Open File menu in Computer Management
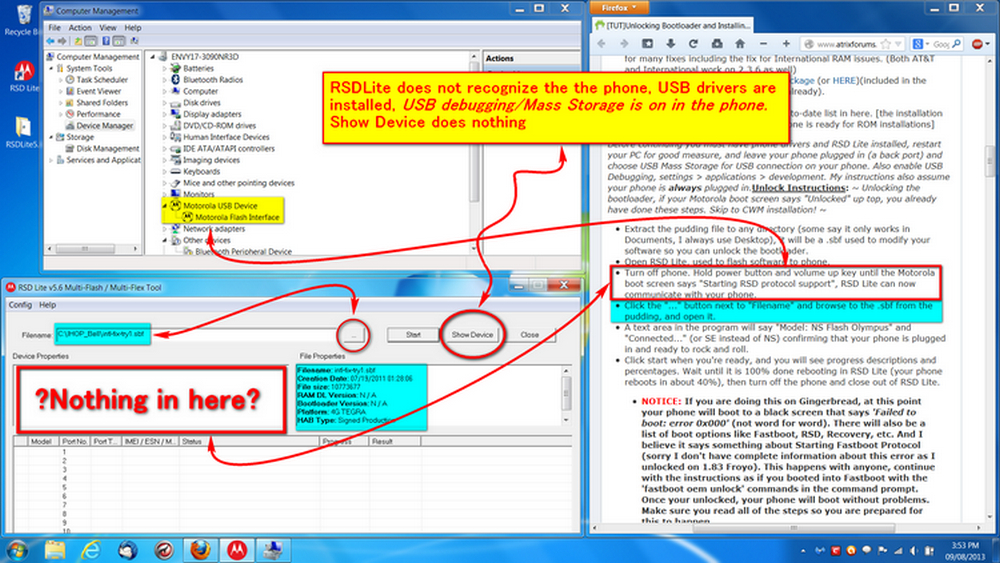Viewport: 1000px width, 563px height. [x=55, y=27]
